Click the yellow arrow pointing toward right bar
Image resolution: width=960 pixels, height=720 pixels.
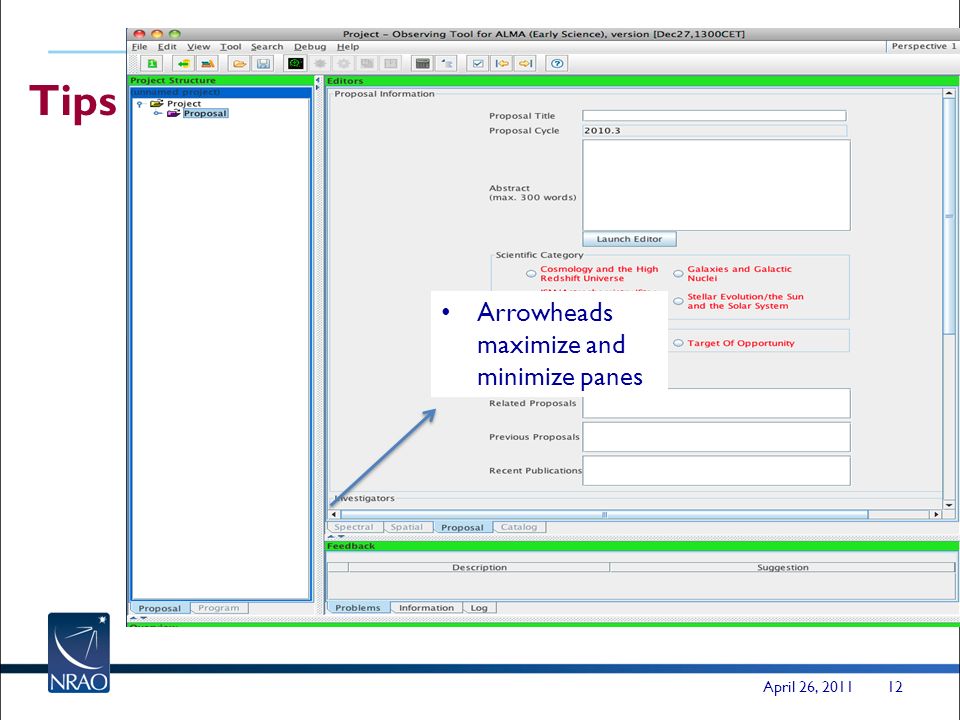coord(526,64)
